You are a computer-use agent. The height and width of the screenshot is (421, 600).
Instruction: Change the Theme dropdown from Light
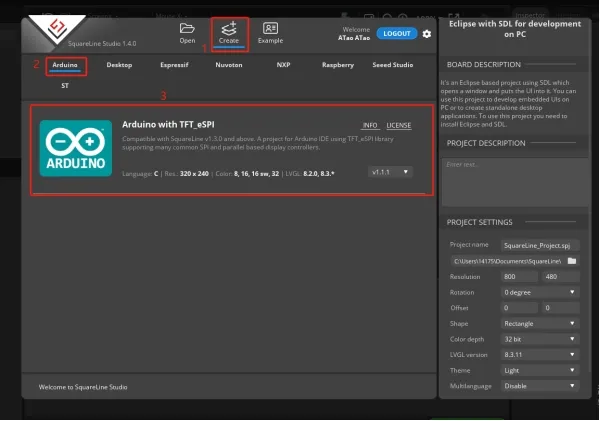tap(541, 369)
